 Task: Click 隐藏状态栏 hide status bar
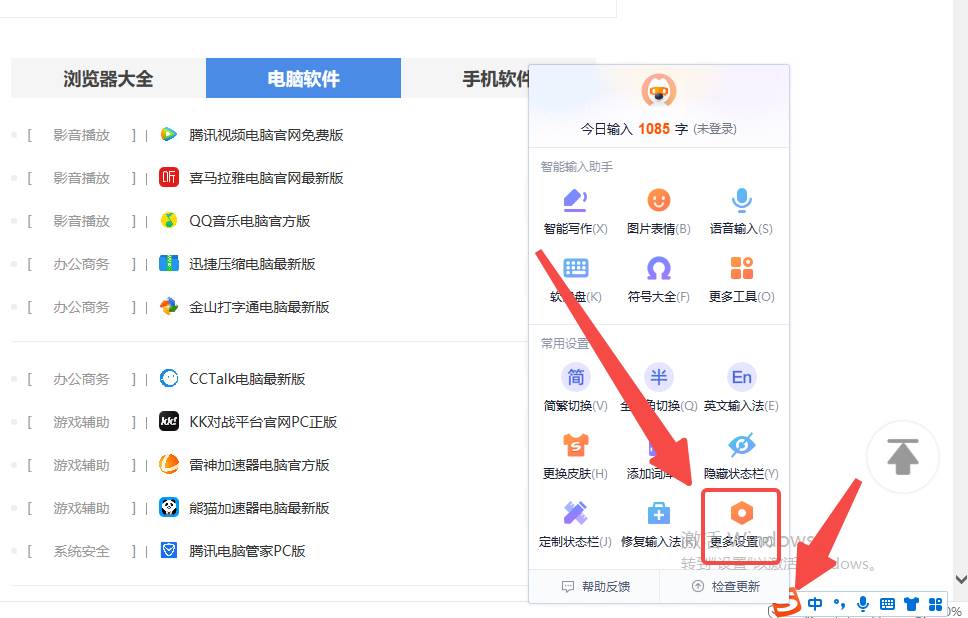(741, 457)
